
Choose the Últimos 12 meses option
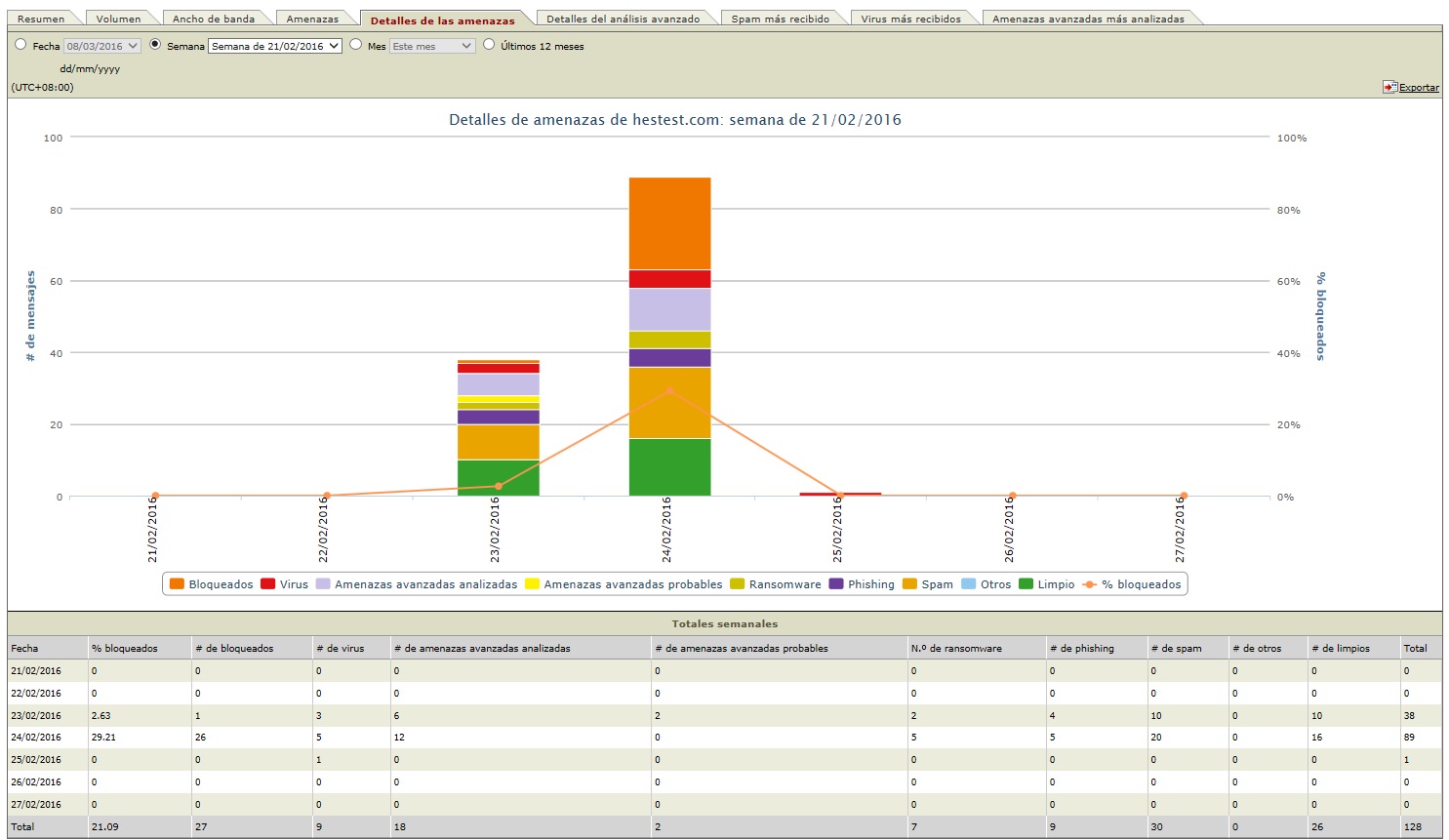point(489,45)
